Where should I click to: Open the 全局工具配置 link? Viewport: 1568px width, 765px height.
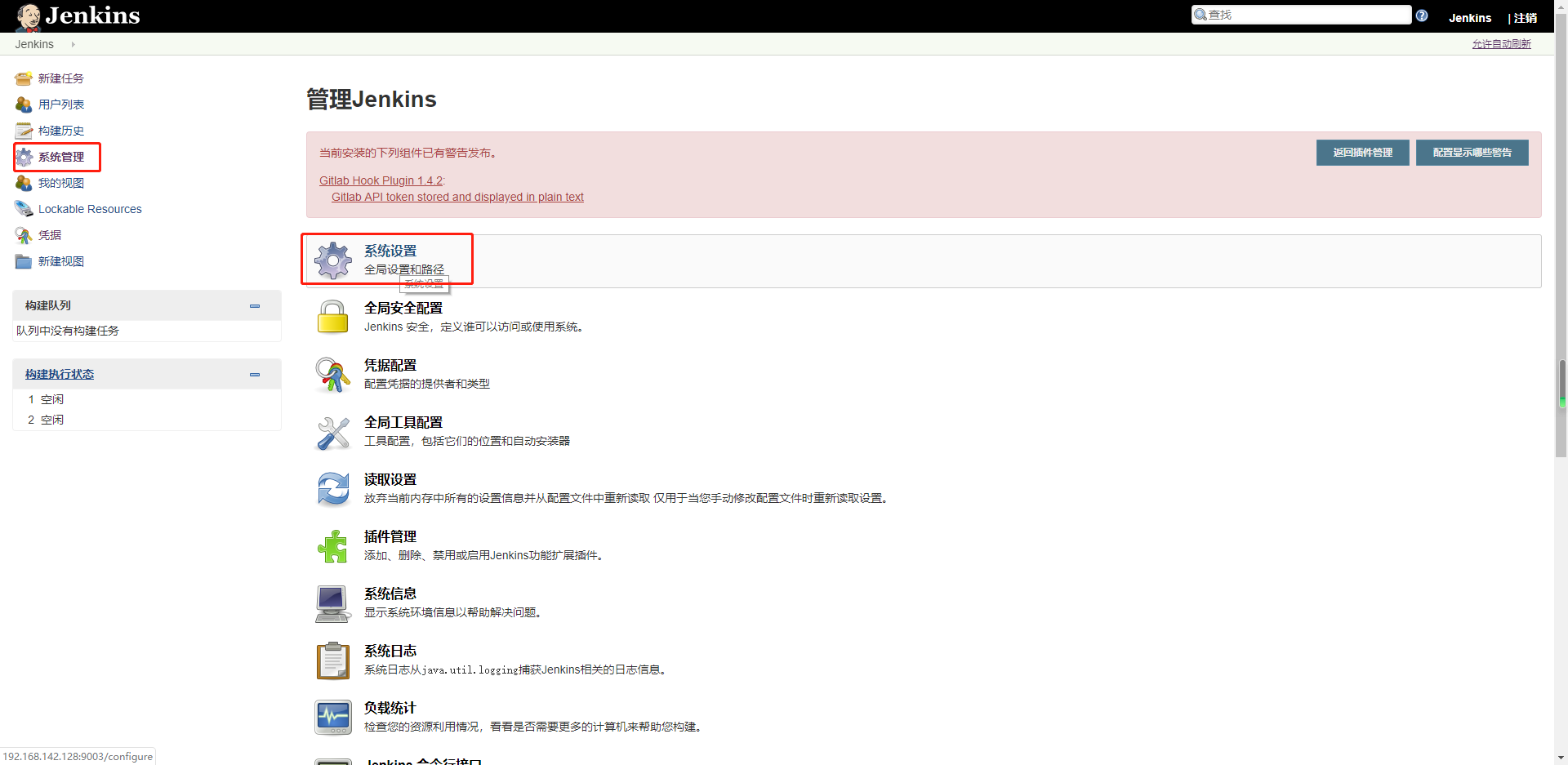click(x=403, y=422)
